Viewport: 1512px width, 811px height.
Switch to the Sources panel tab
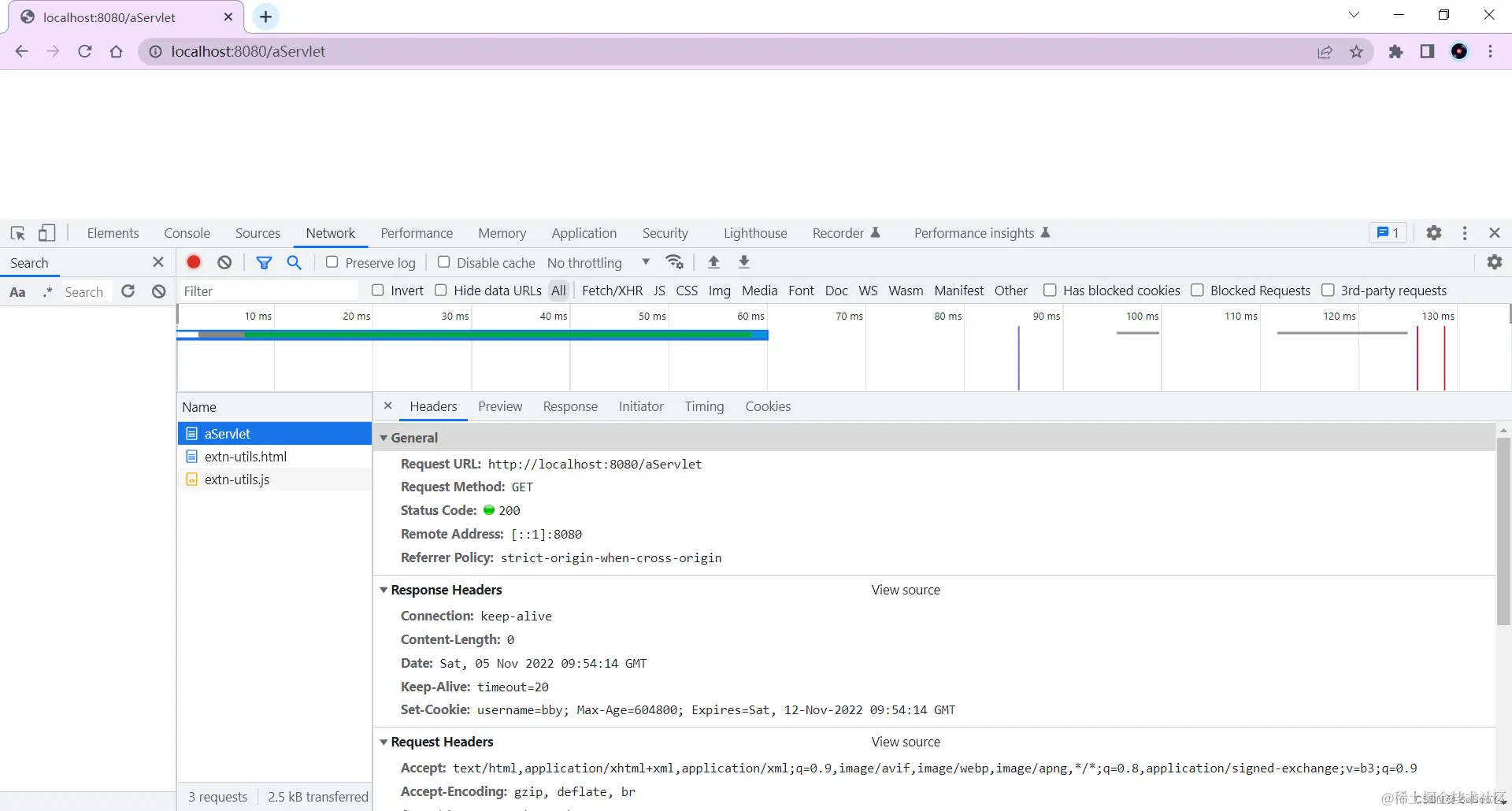point(258,233)
